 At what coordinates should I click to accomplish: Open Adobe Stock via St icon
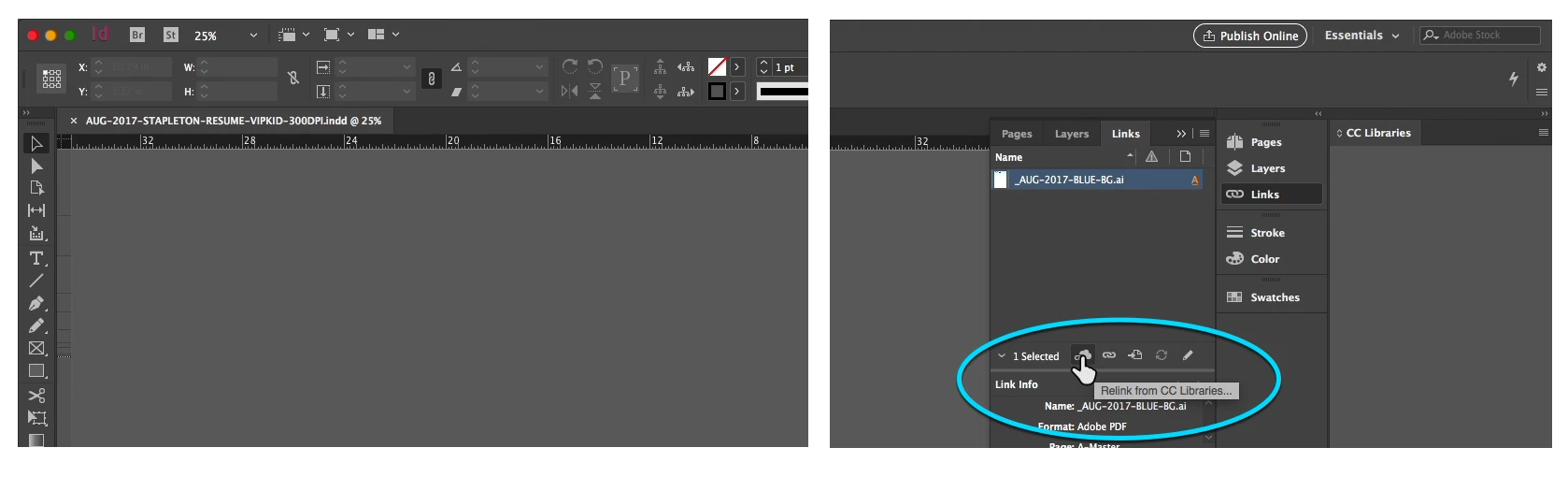click(x=170, y=35)
